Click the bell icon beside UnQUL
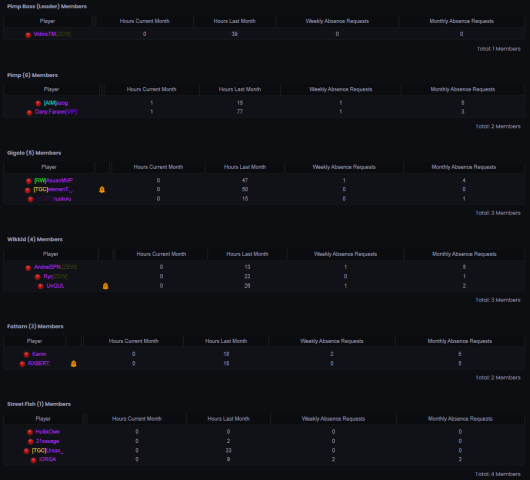 pos(105,286)
